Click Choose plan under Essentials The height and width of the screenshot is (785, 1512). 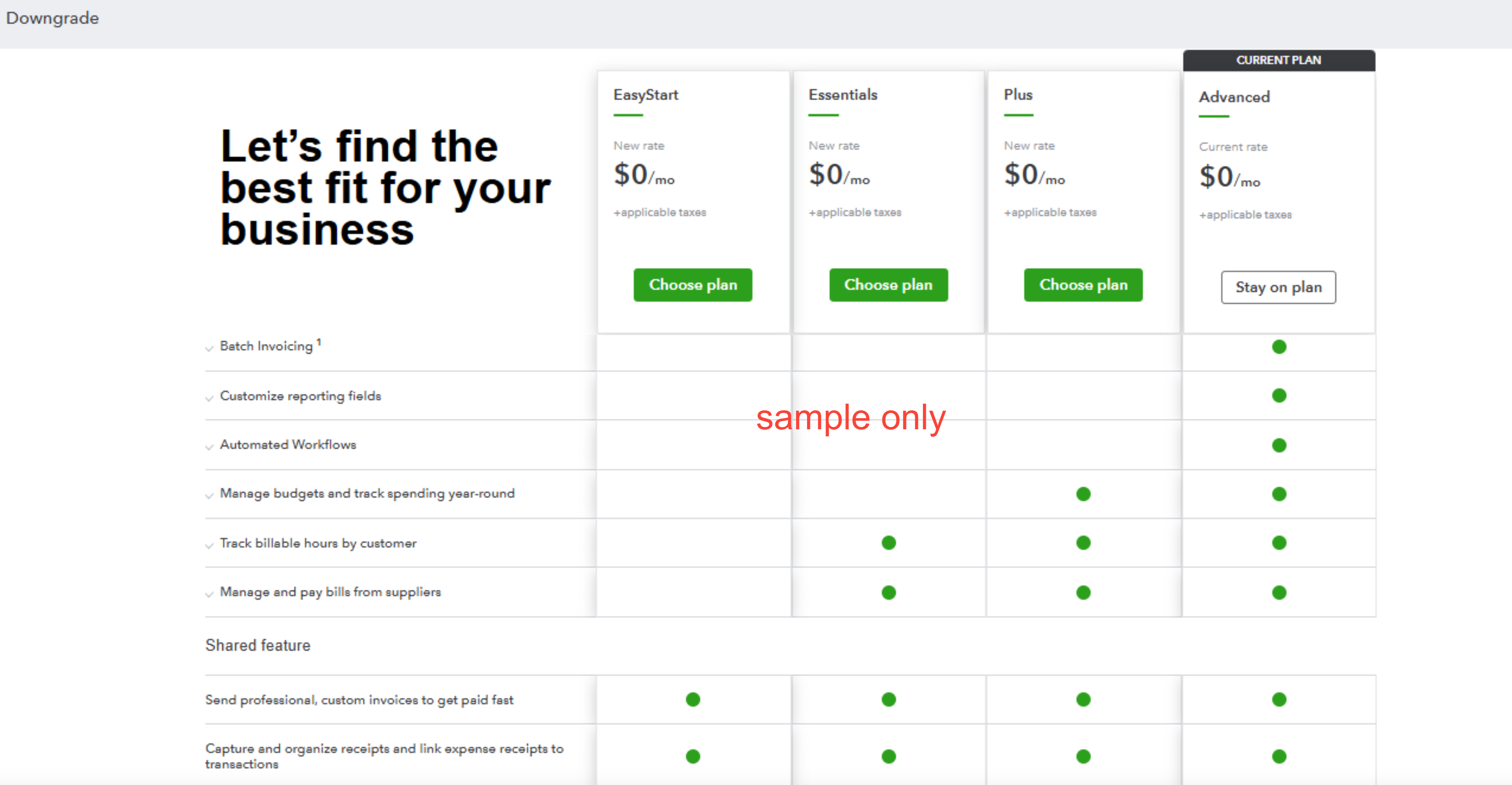point(888,285)
